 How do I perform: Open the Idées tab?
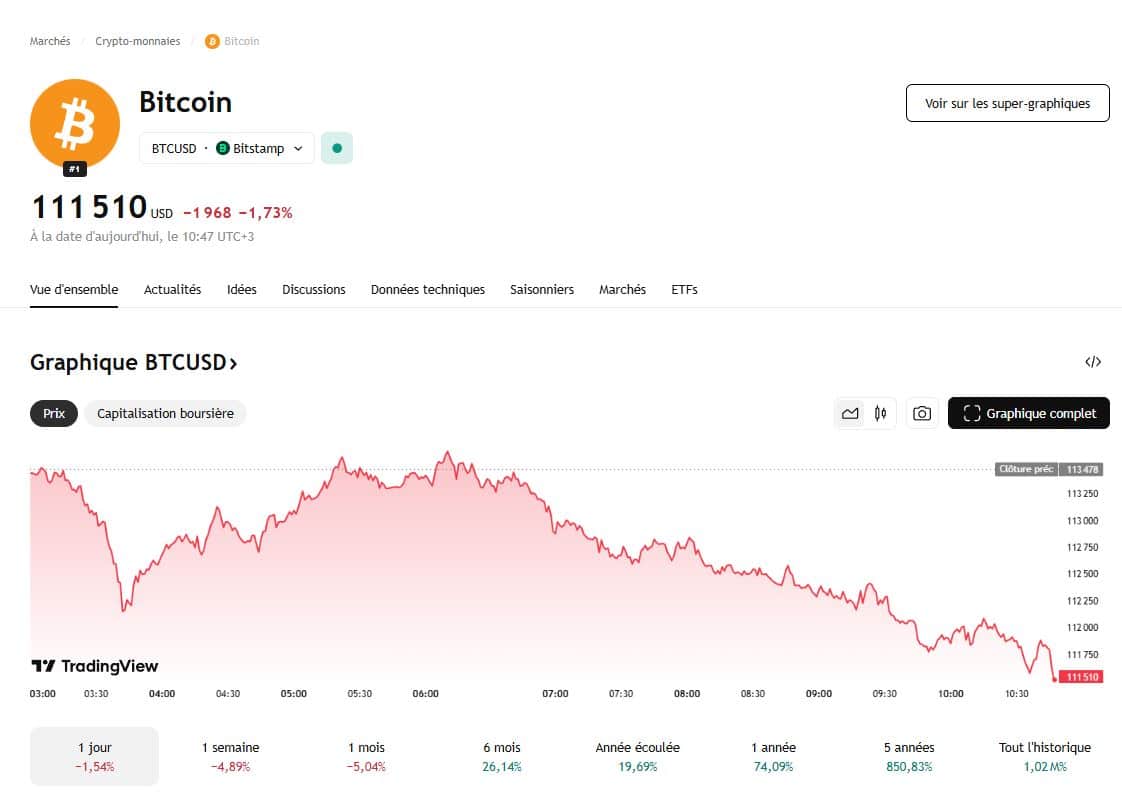[x=242, y=290]
